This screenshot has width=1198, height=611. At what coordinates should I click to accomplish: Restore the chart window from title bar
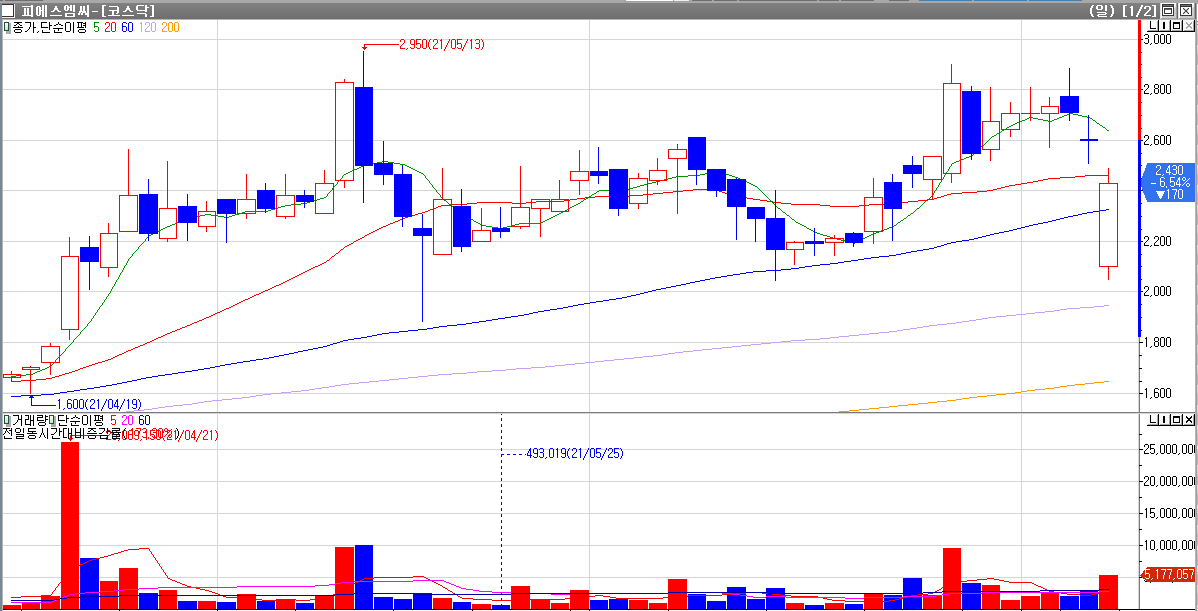coord(1168,11)
